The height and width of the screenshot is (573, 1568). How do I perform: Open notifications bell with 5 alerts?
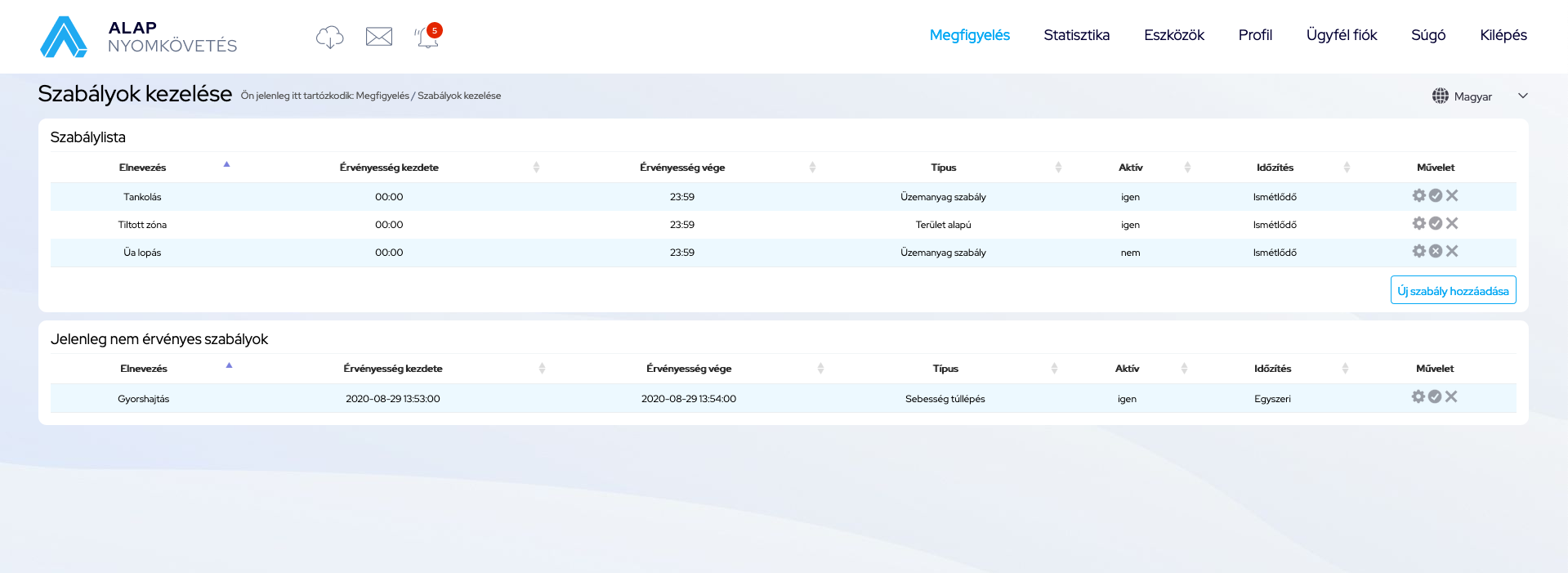[x=427, y=37]
